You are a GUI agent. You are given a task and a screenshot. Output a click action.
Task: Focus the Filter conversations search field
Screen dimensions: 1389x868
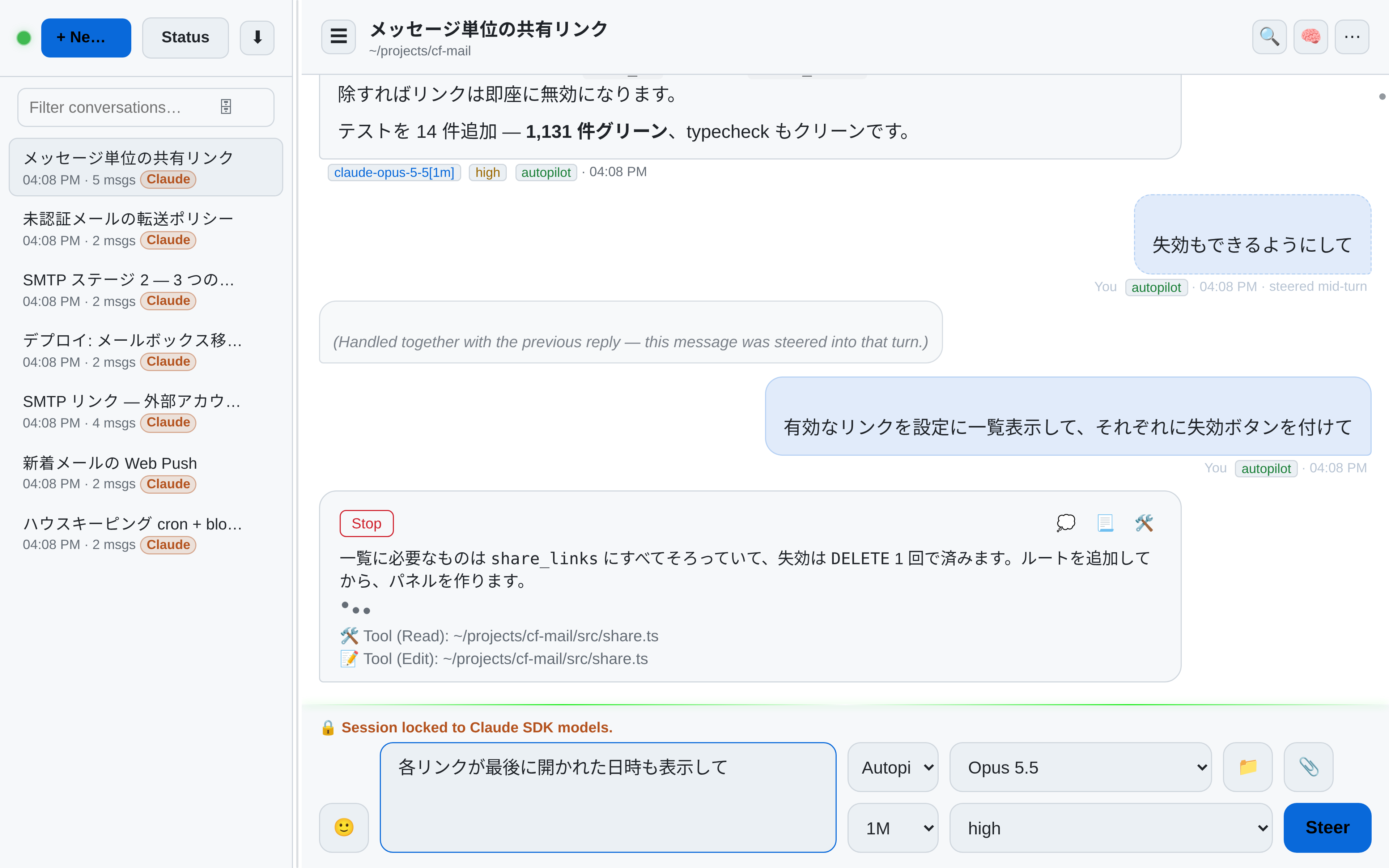coord(146,107)
